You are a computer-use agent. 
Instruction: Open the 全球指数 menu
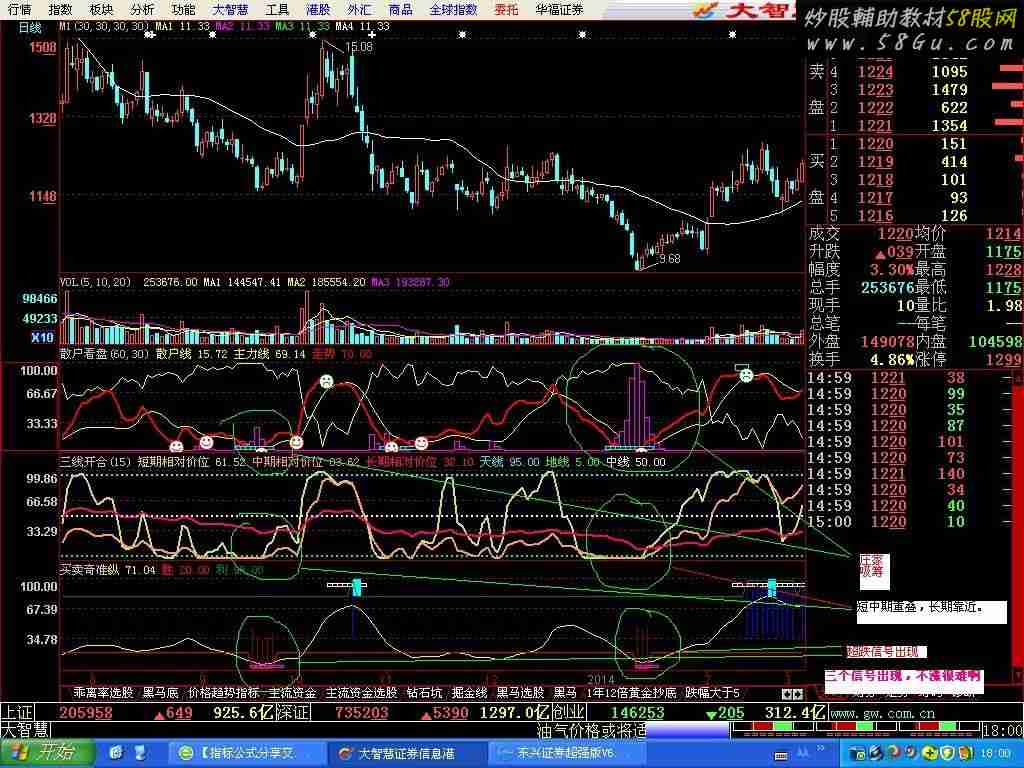(453, 9)
